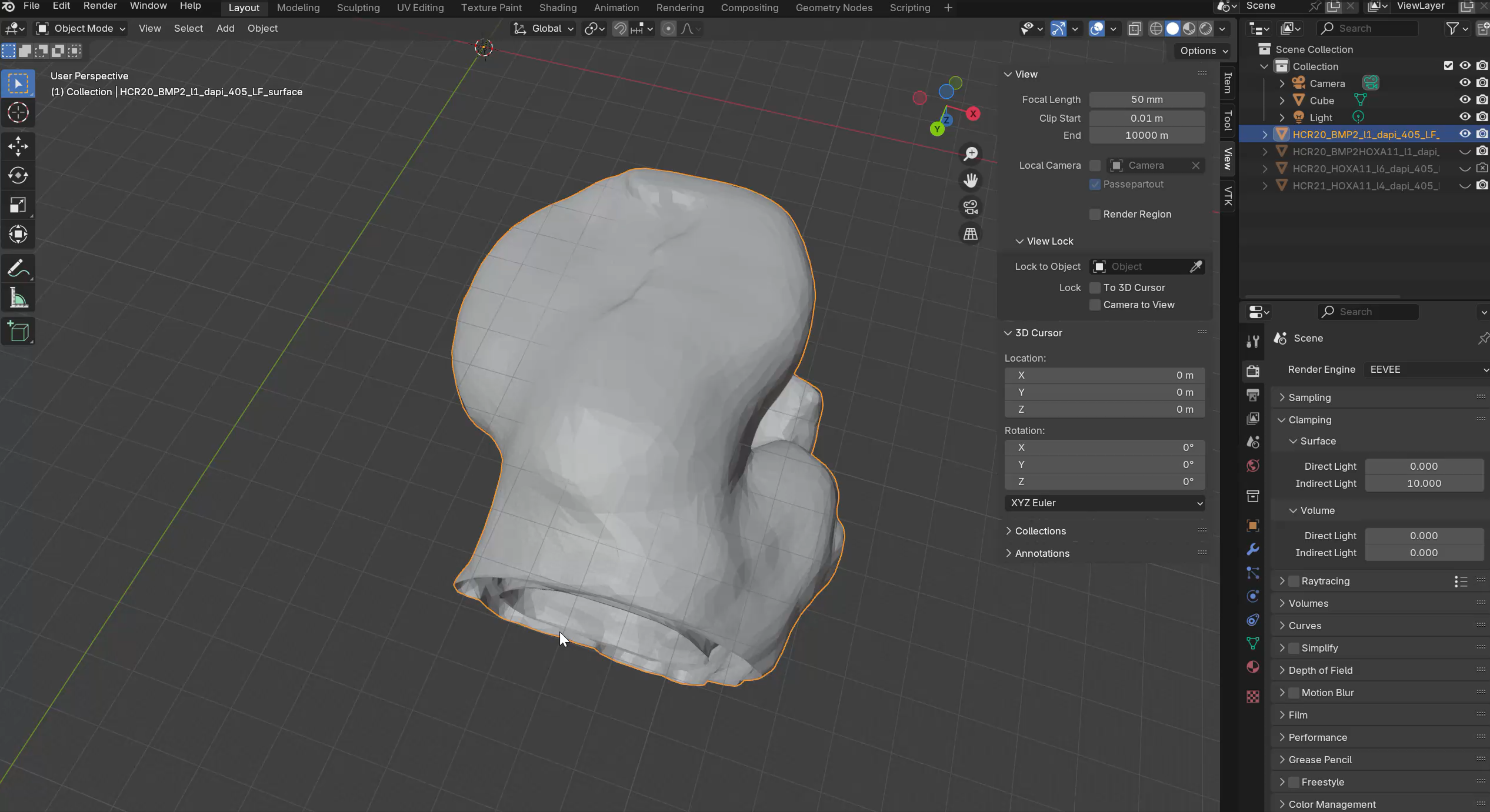Click the Clip Start 0.01 m field
The height and width of the screenshot is (812, 1490).
point(1147,118)
